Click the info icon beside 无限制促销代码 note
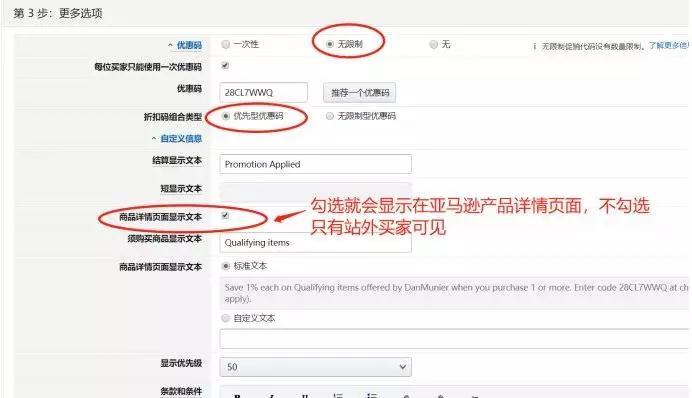 [x=534, y=46]
